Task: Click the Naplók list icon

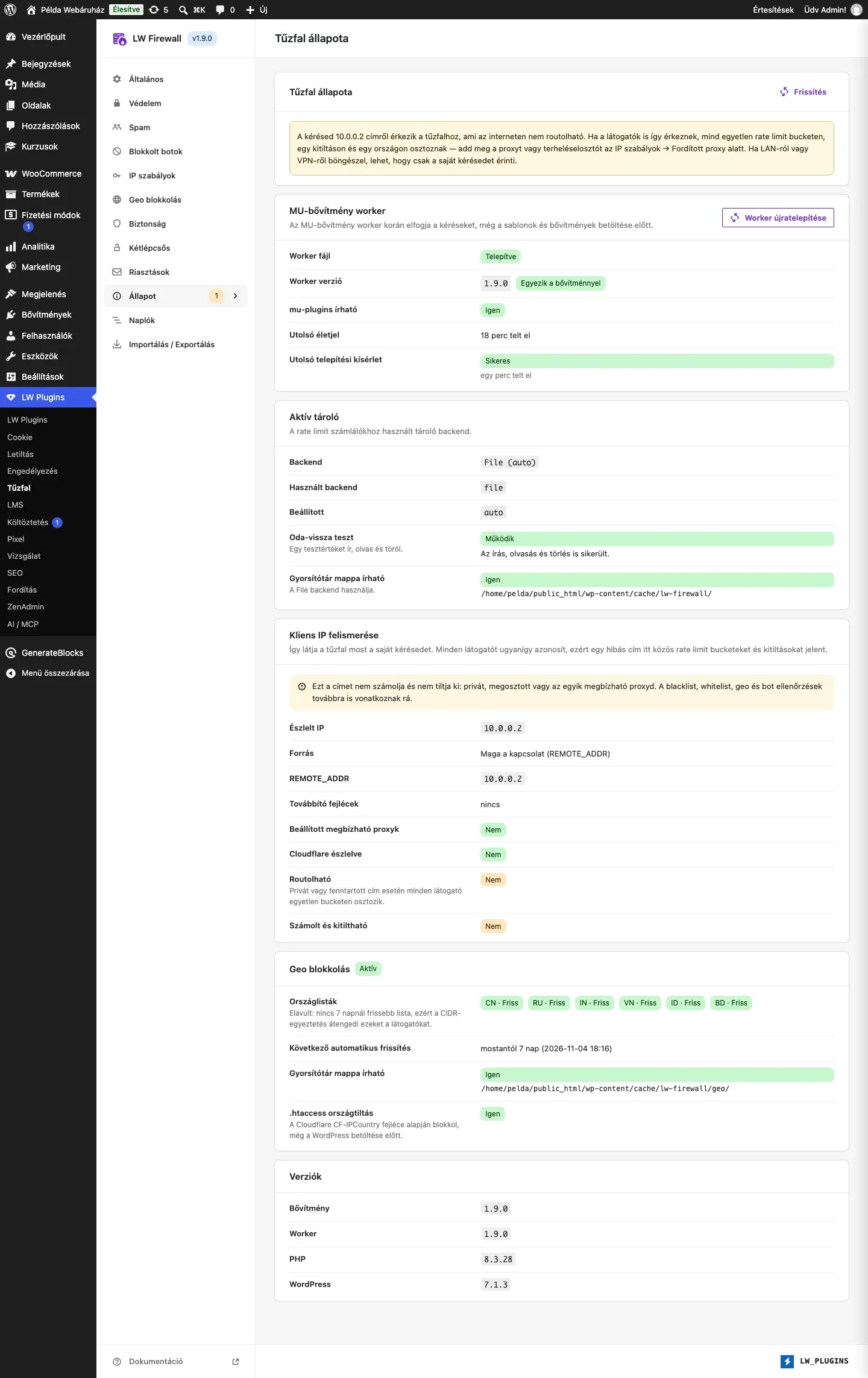Action: tap(117, 320)
